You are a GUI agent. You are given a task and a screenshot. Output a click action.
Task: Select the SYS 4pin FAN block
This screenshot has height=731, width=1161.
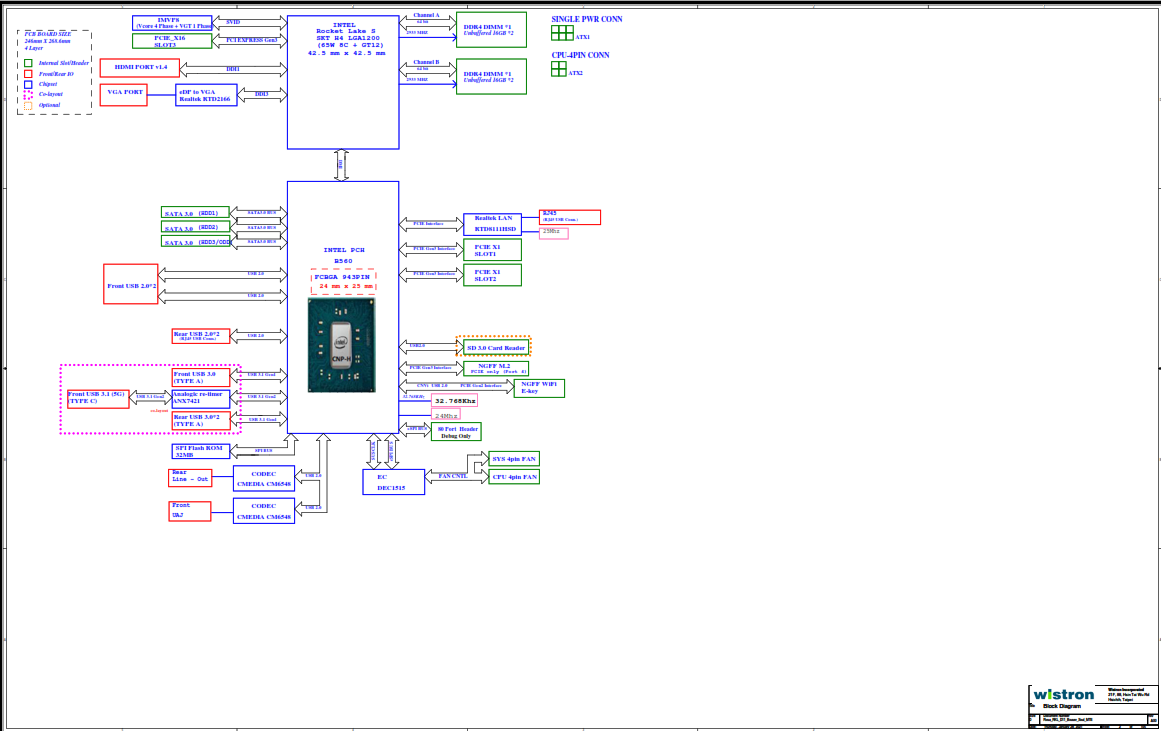coord(514,459)
